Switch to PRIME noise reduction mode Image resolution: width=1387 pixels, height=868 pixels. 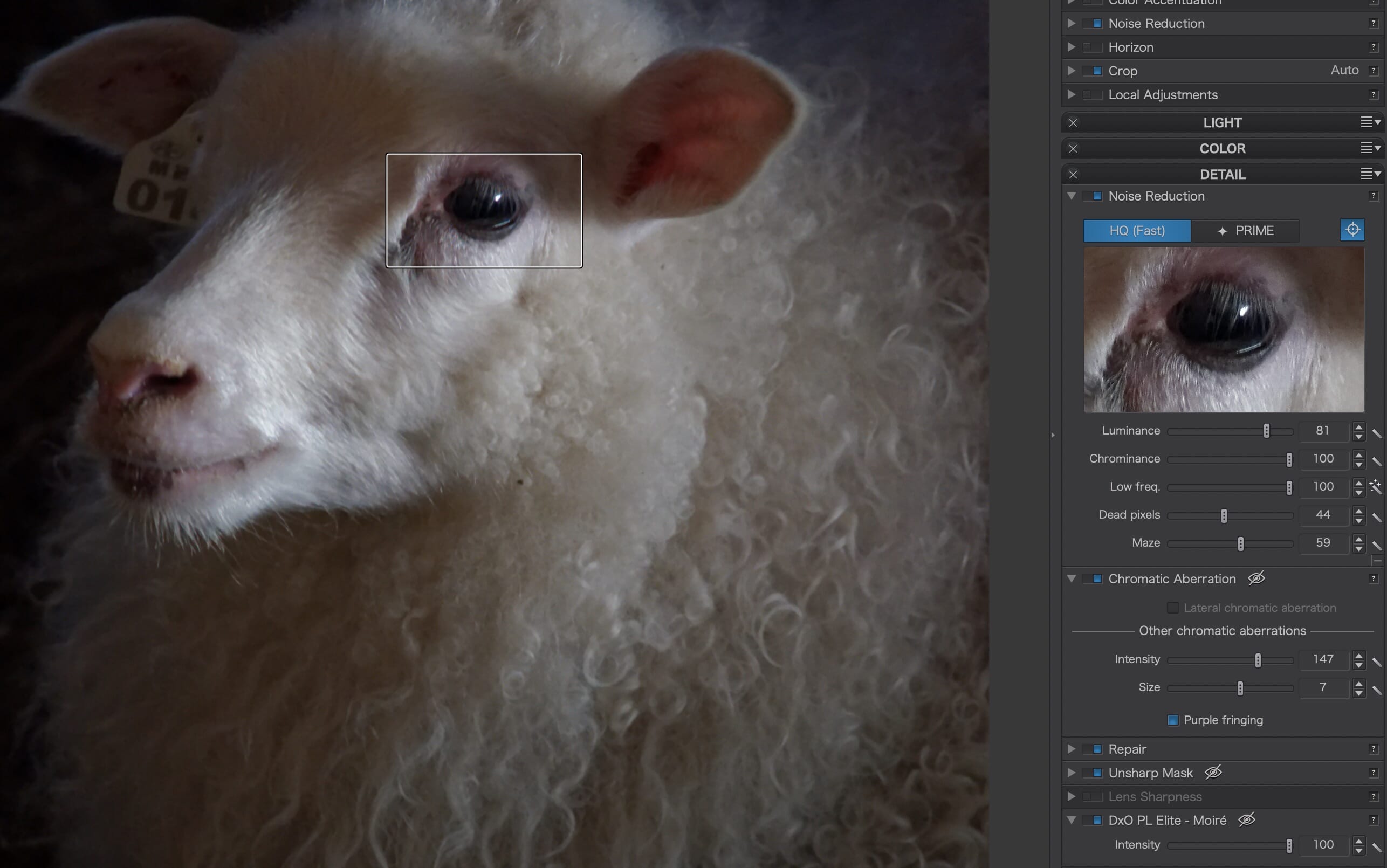click(x=1245, y=230)
